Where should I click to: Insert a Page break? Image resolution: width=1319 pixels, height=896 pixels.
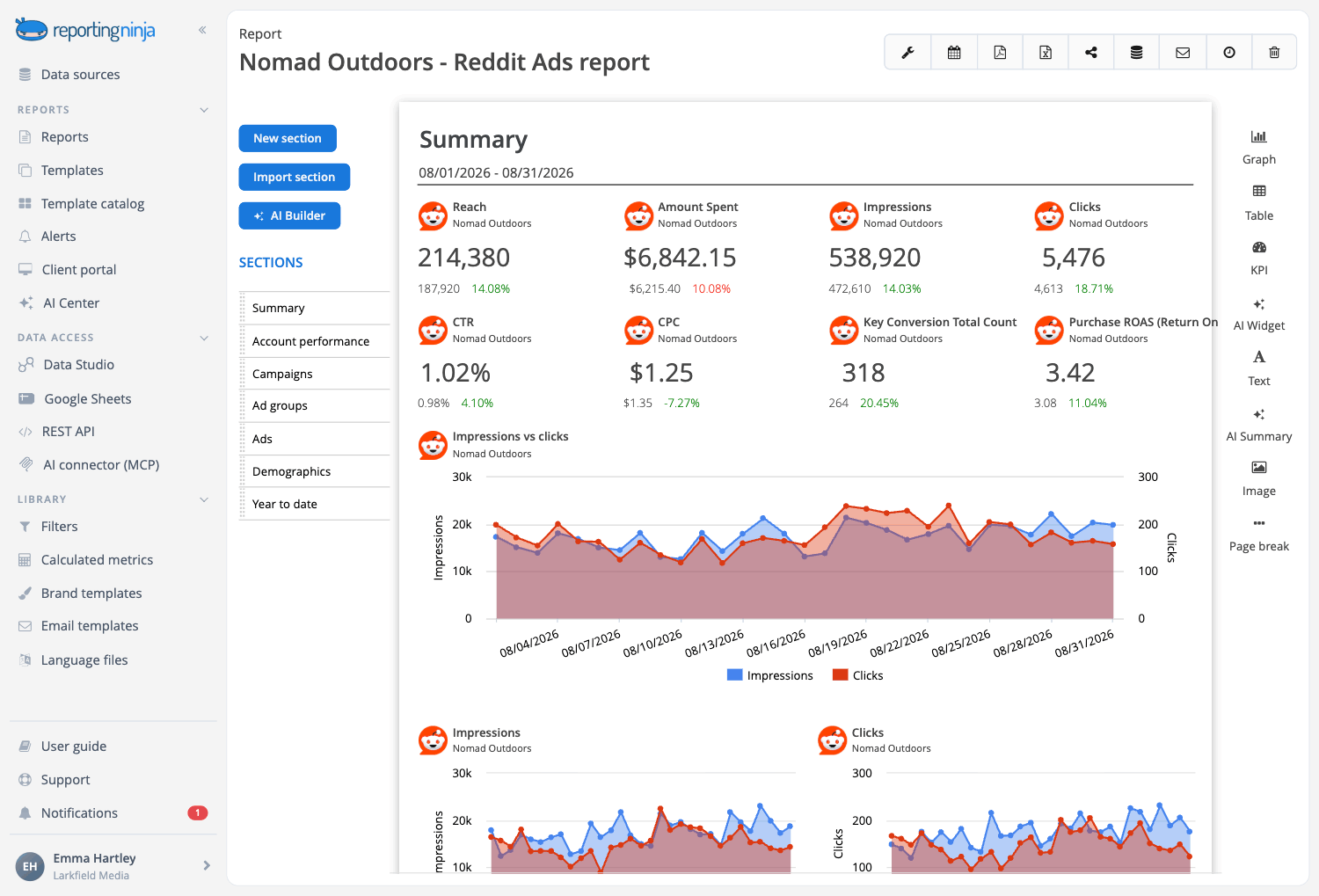[x=1259, y=535]
